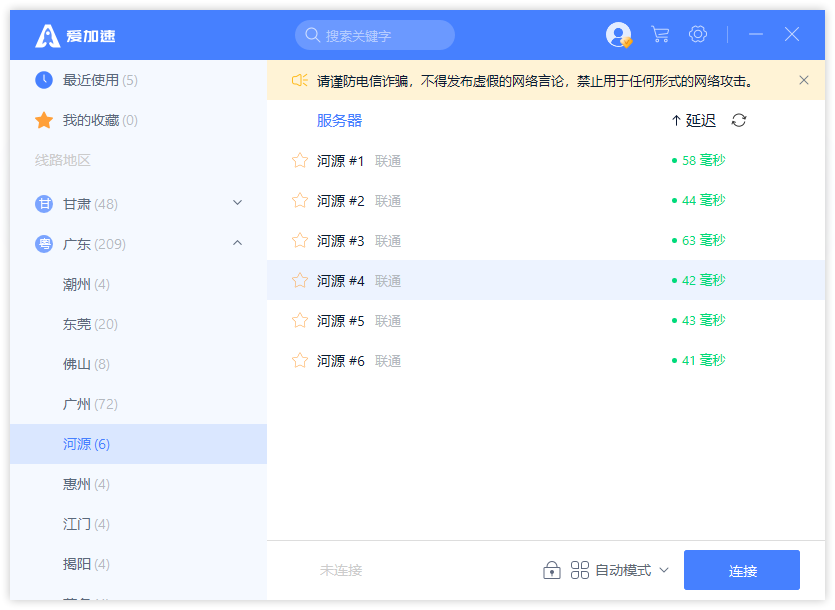
Task: Click the fraud warning notice text
Action: 535,81
